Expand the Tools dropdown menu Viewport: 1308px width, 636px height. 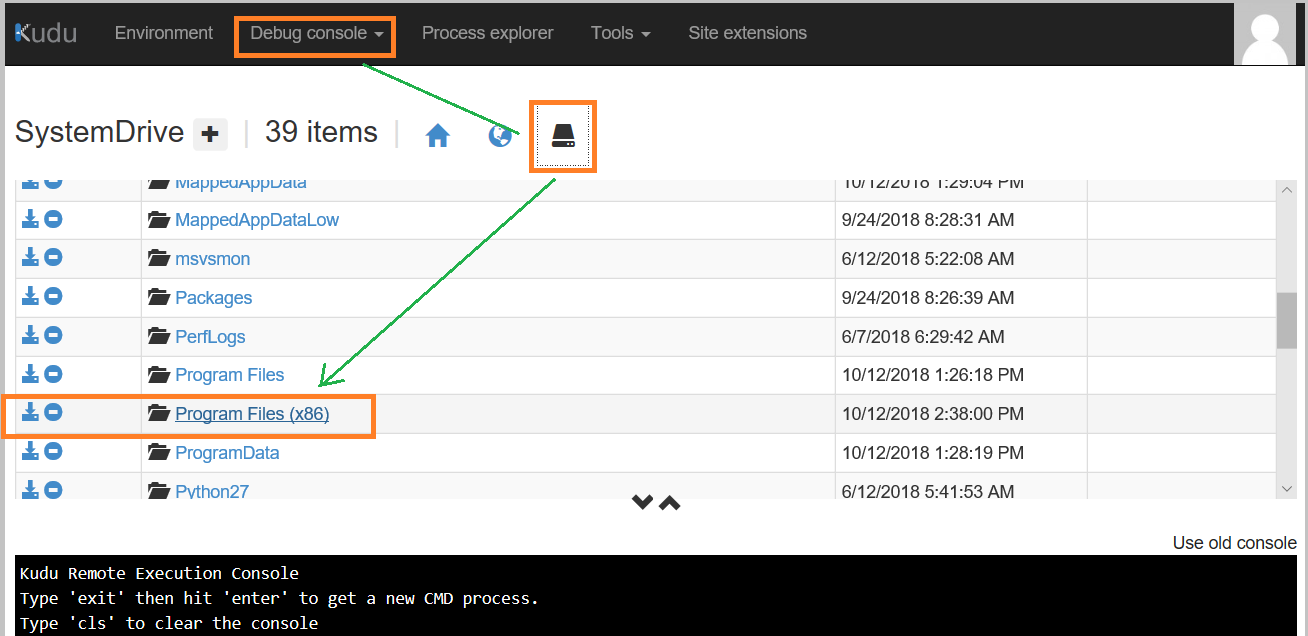pyautogui.click(x=620, y=34)
